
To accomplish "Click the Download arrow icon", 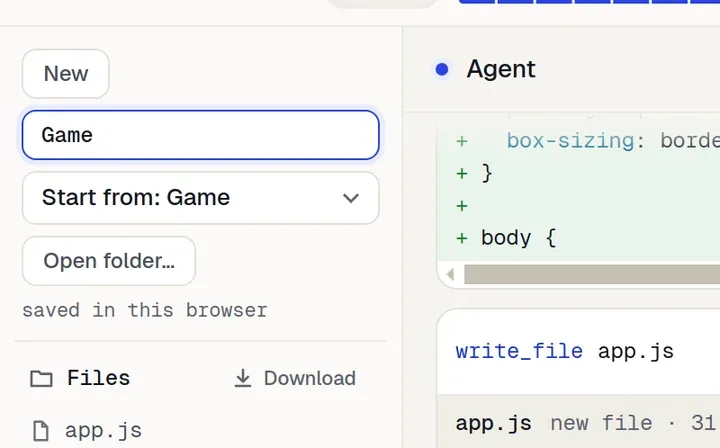I will pos(243,379).
